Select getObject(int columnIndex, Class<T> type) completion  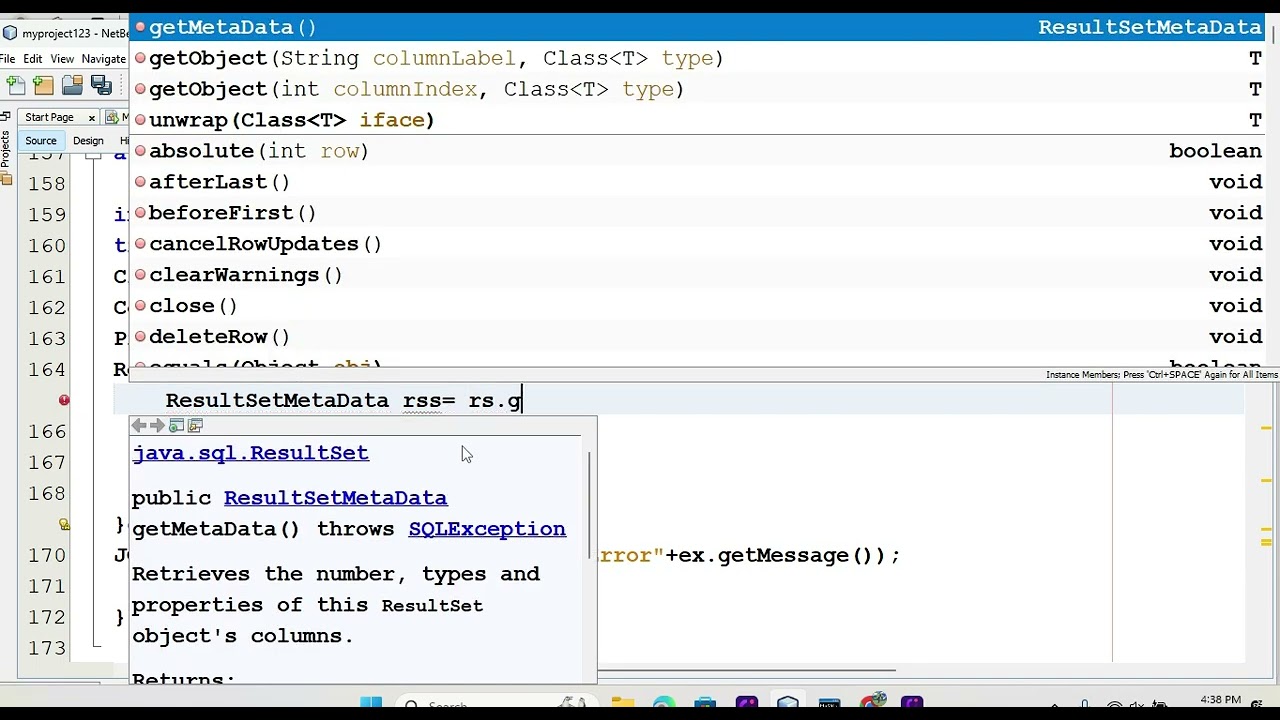(x=699, y=89)
